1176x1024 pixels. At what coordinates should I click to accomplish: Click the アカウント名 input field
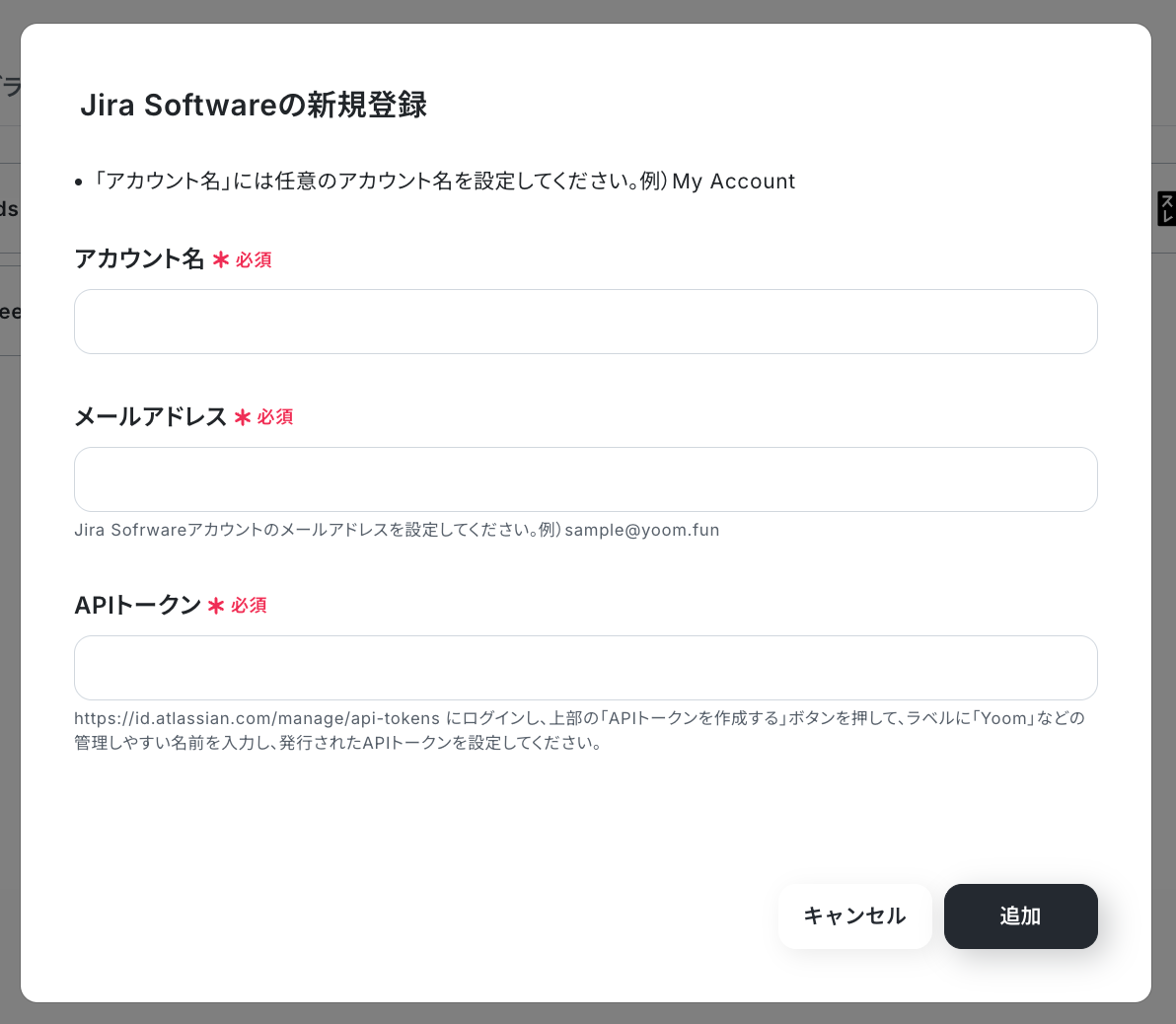(x=586, y=322)
